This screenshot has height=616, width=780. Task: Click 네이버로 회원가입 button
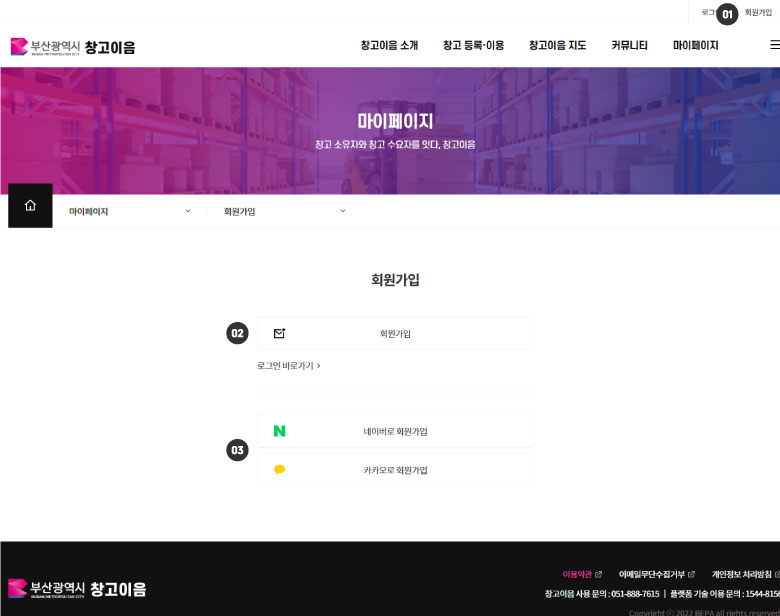395,431
